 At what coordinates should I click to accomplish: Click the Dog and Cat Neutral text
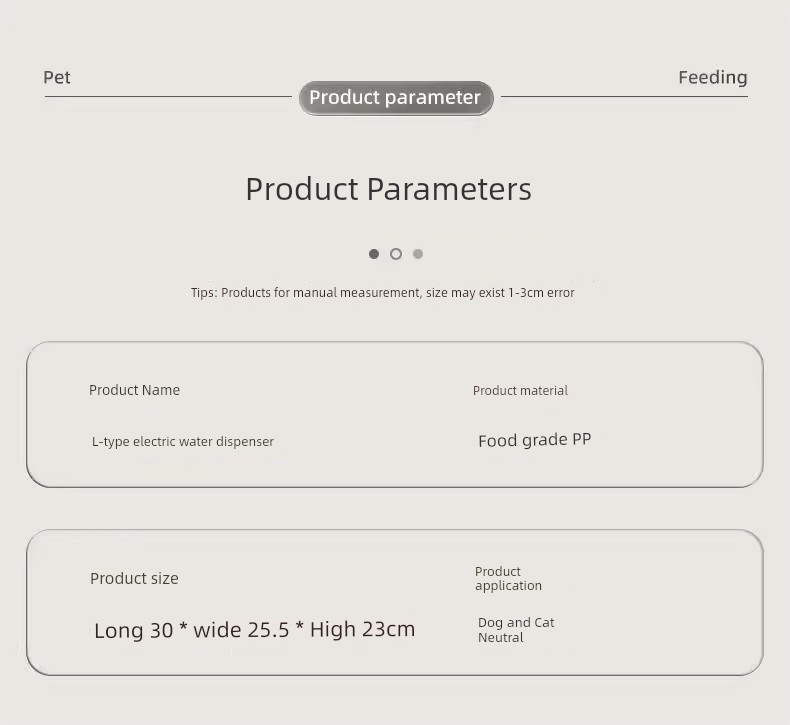(x=516, y=630)
